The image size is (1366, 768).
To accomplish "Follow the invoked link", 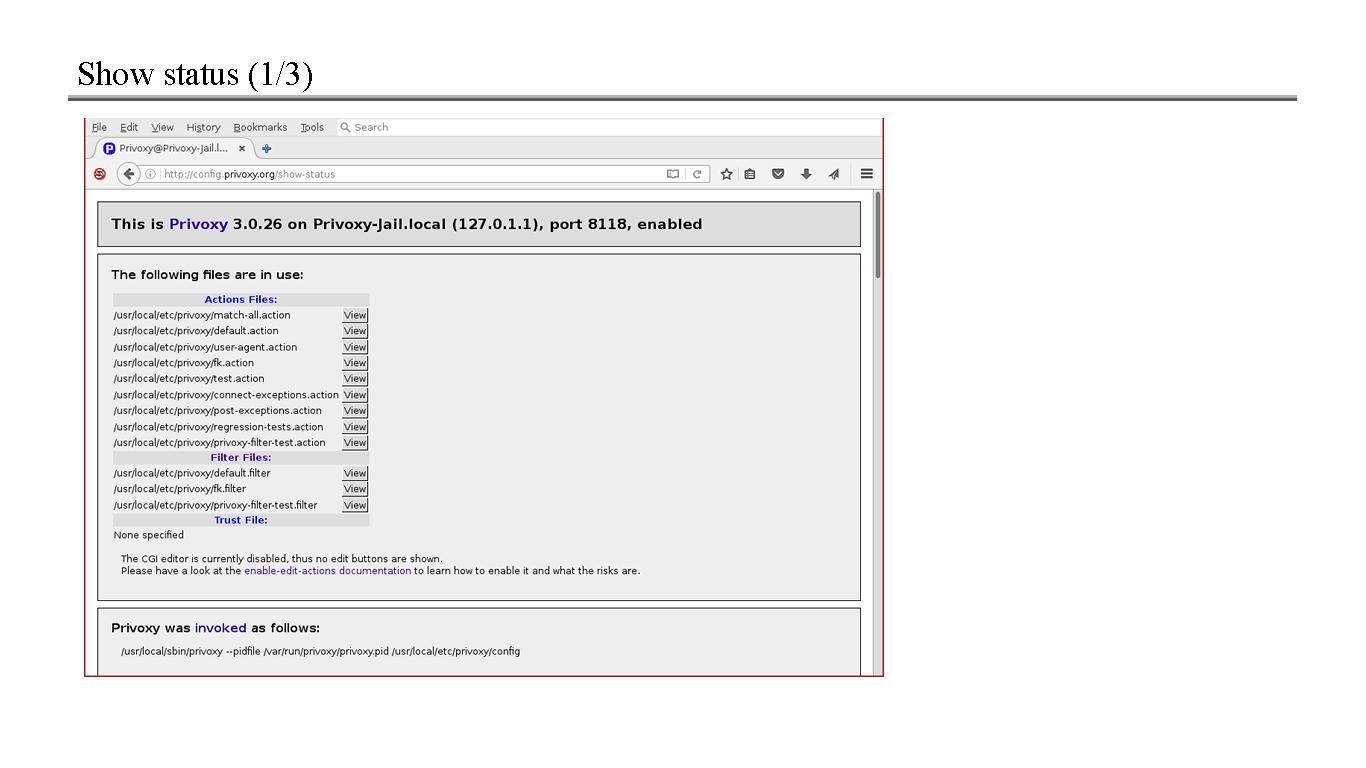I will pos(220,628).
